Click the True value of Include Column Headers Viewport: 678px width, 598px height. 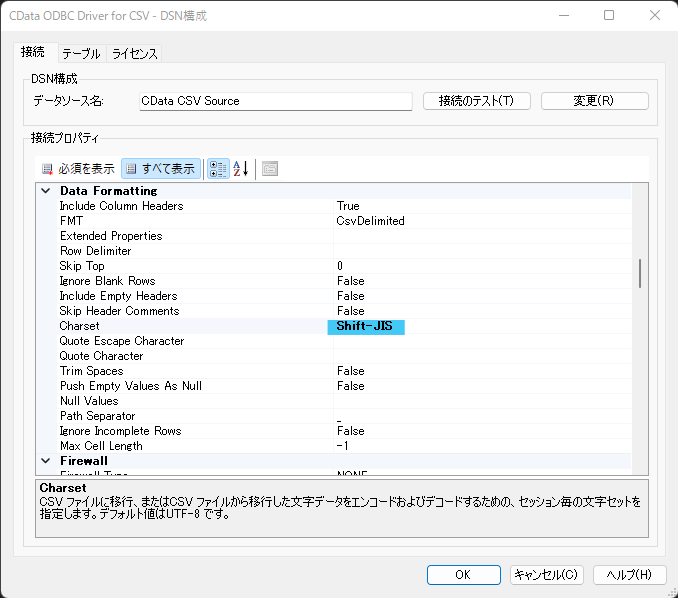(x=348, y=206)
